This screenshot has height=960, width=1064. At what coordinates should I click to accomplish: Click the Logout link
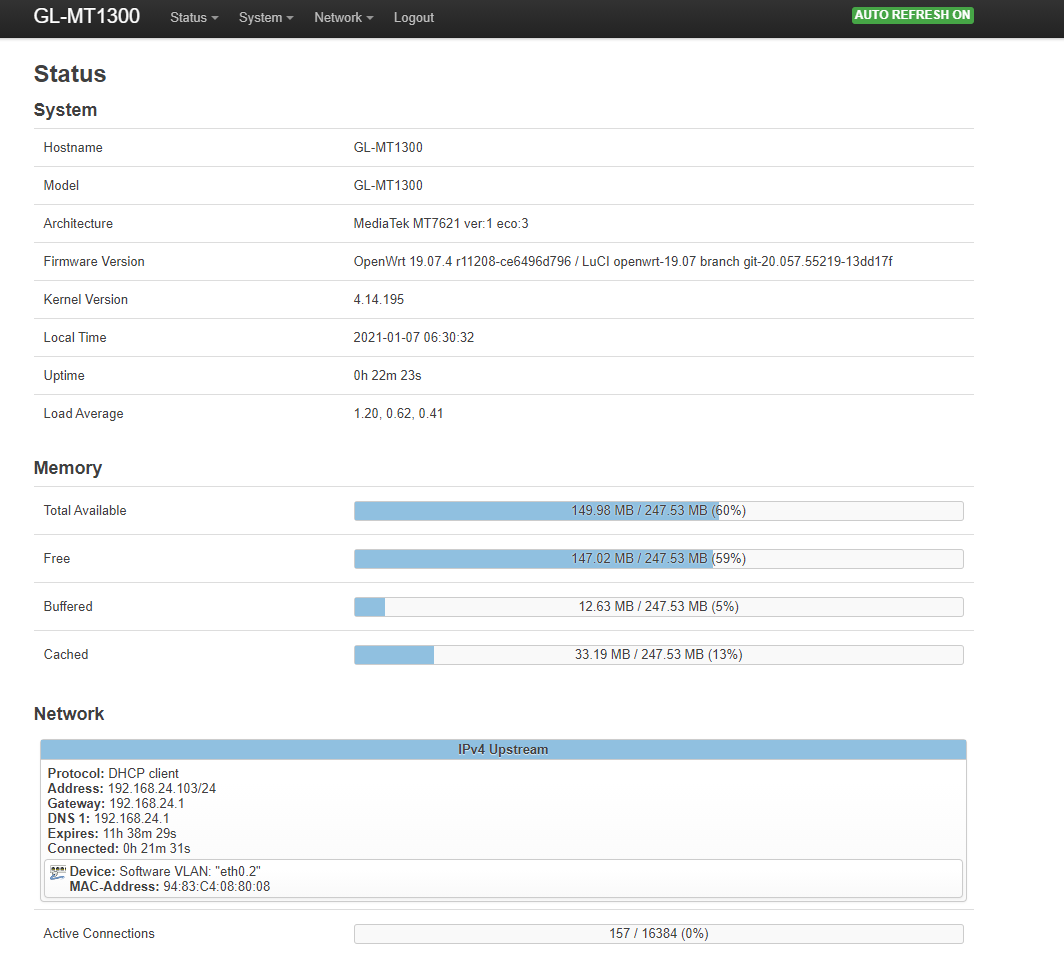(414, 18)
